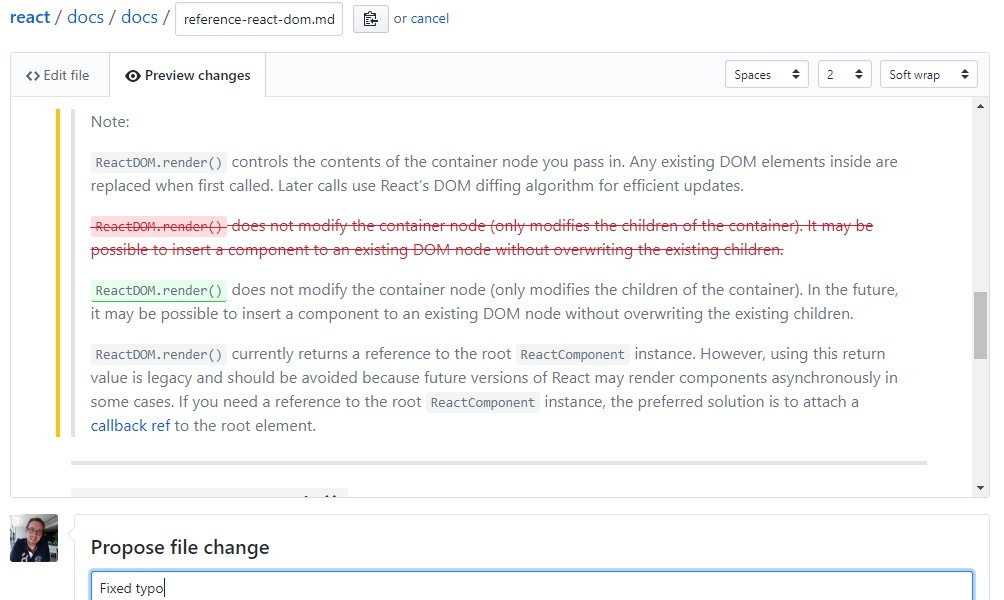
Task: Go to the second docs breadcrumb
Action: click(139, 17)
